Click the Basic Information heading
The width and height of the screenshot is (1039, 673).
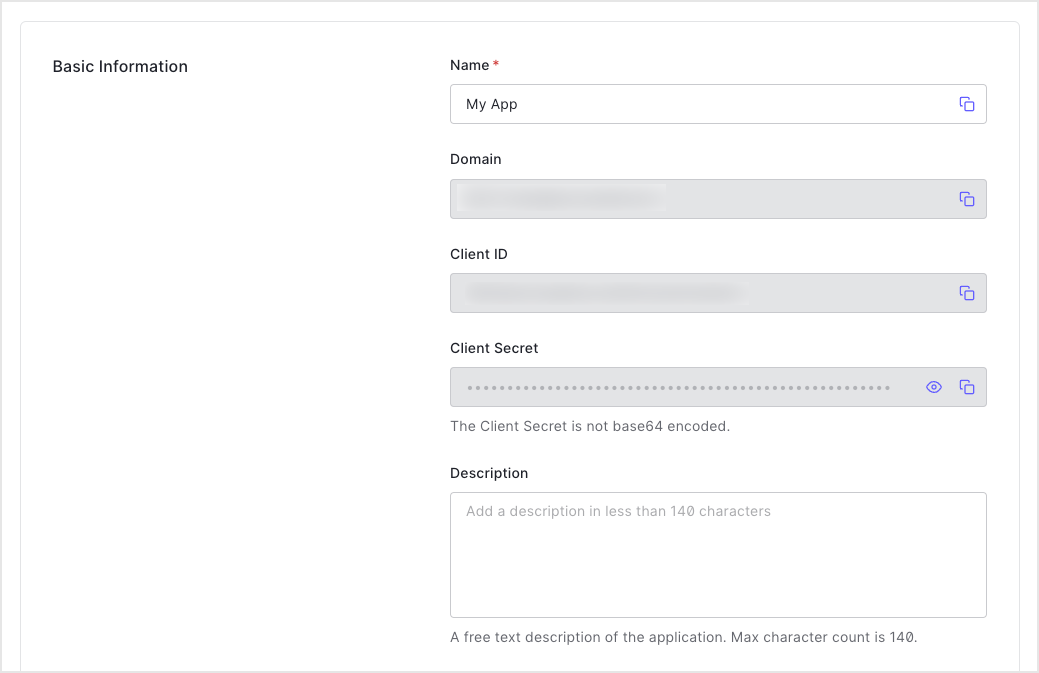point(120,66)
